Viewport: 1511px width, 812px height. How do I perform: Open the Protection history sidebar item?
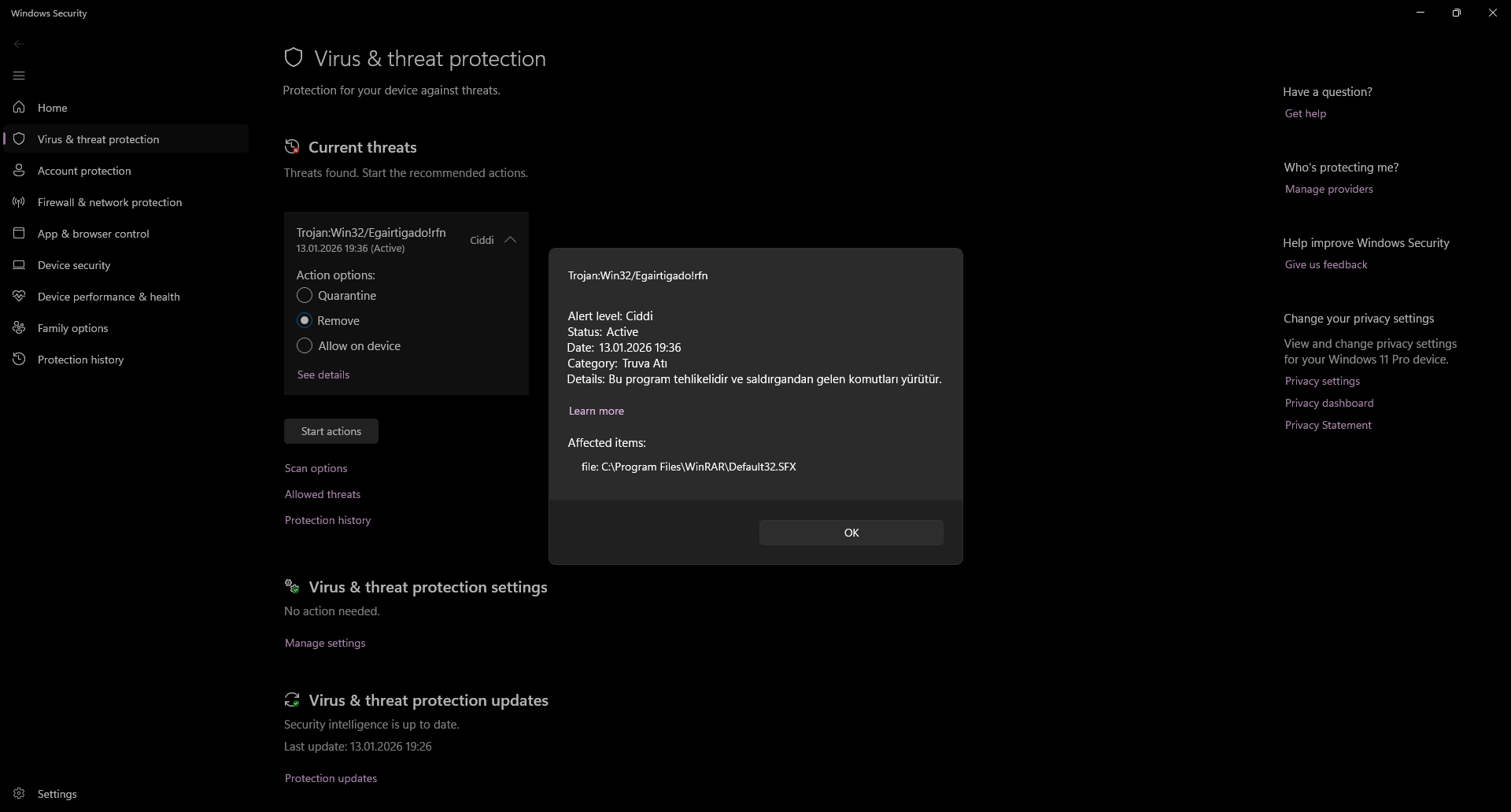pos(80,360)
